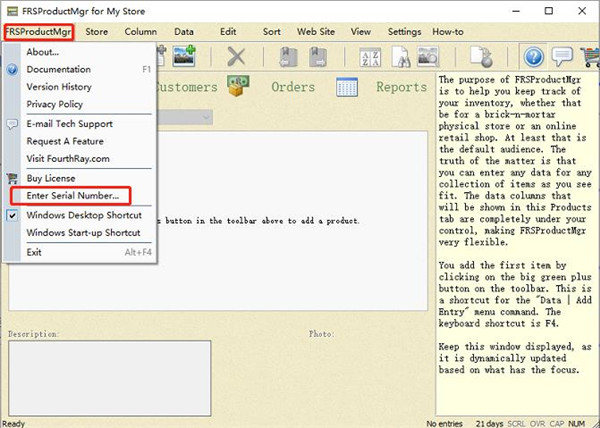
Task: Click the A-Z sort toolbar icon
Action: [x=364, y=57]
